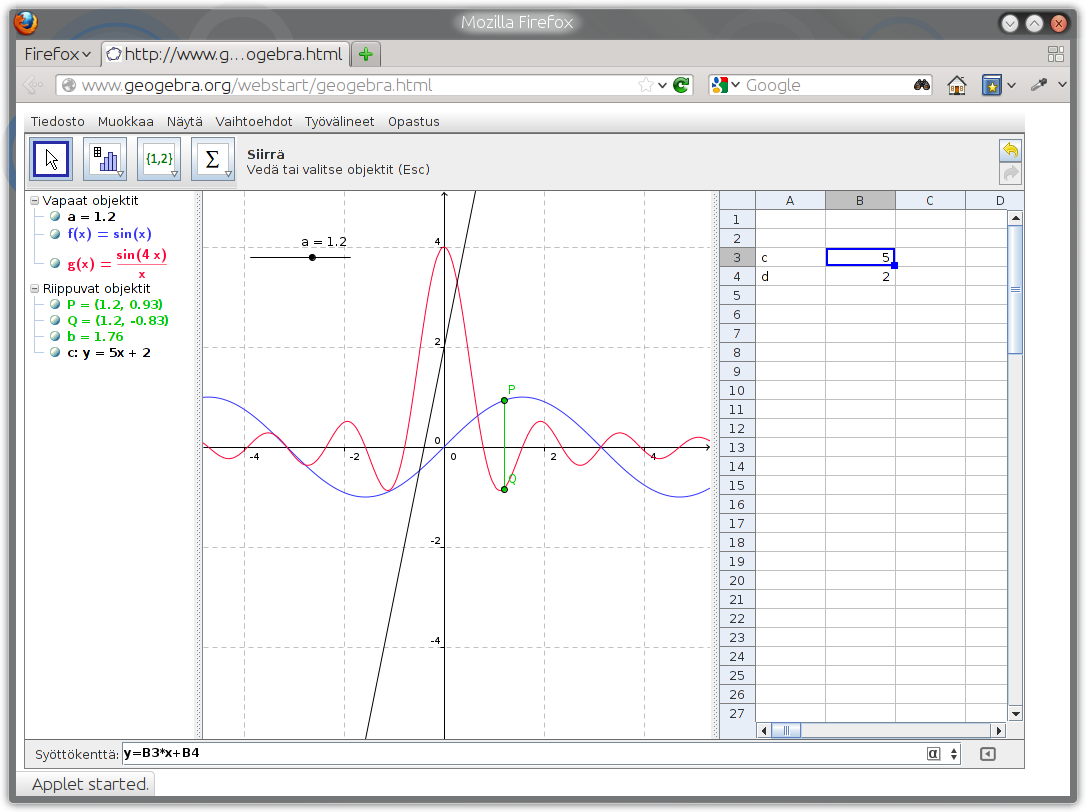This screenshot has width=1086, height=812.
Task: Select the Sigma sum tool
Action: click(x=213, y=159)
